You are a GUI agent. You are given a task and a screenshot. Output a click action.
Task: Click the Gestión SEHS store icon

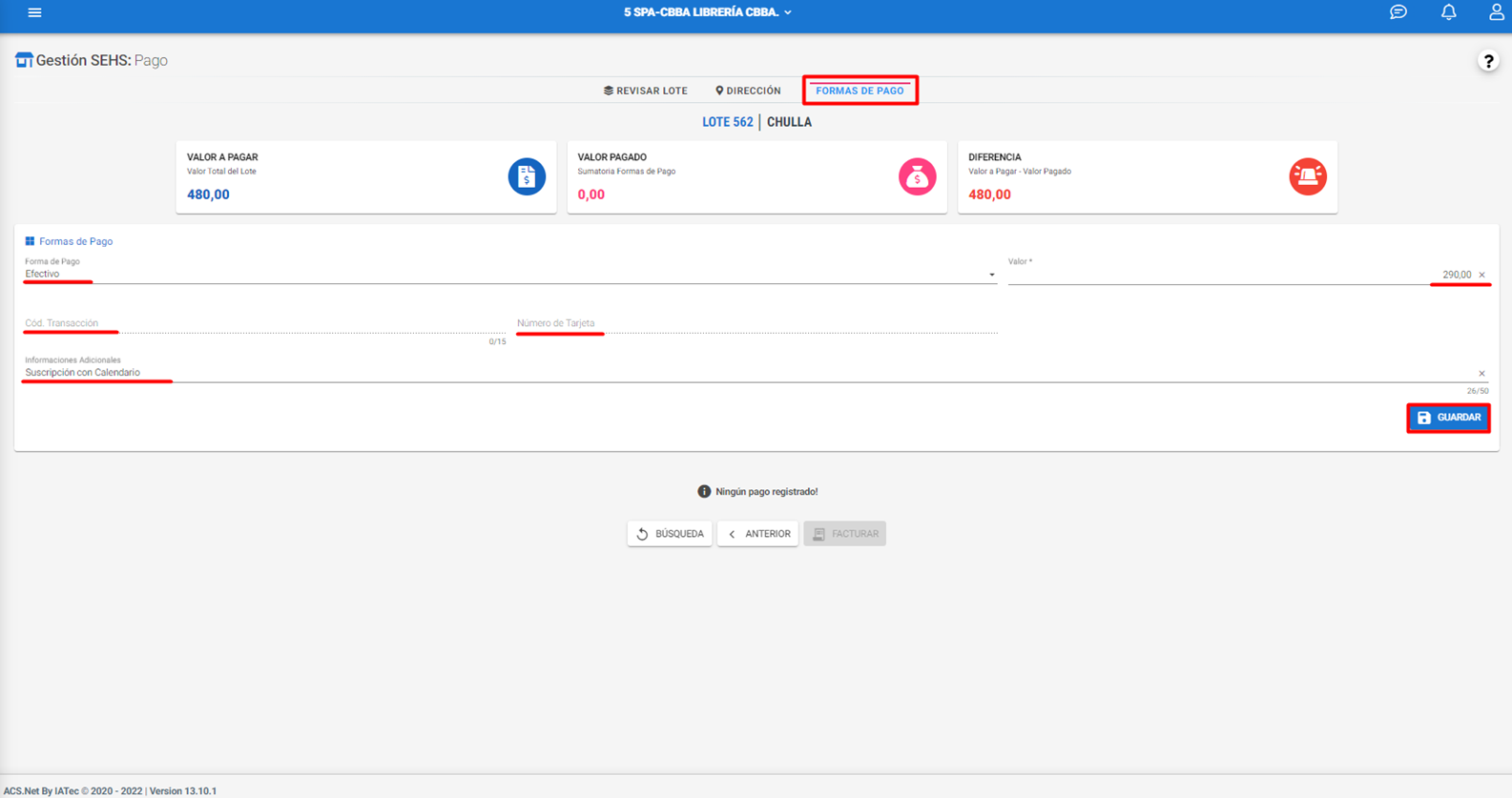(x=24, y=60)
